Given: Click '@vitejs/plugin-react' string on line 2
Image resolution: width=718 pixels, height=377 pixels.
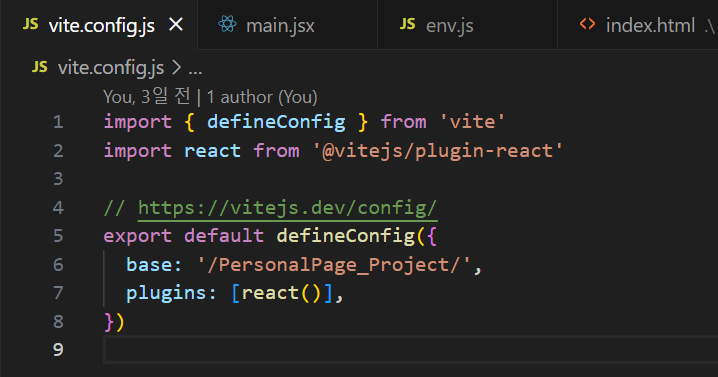Looking at the screenshot, I should click(438, 151).
